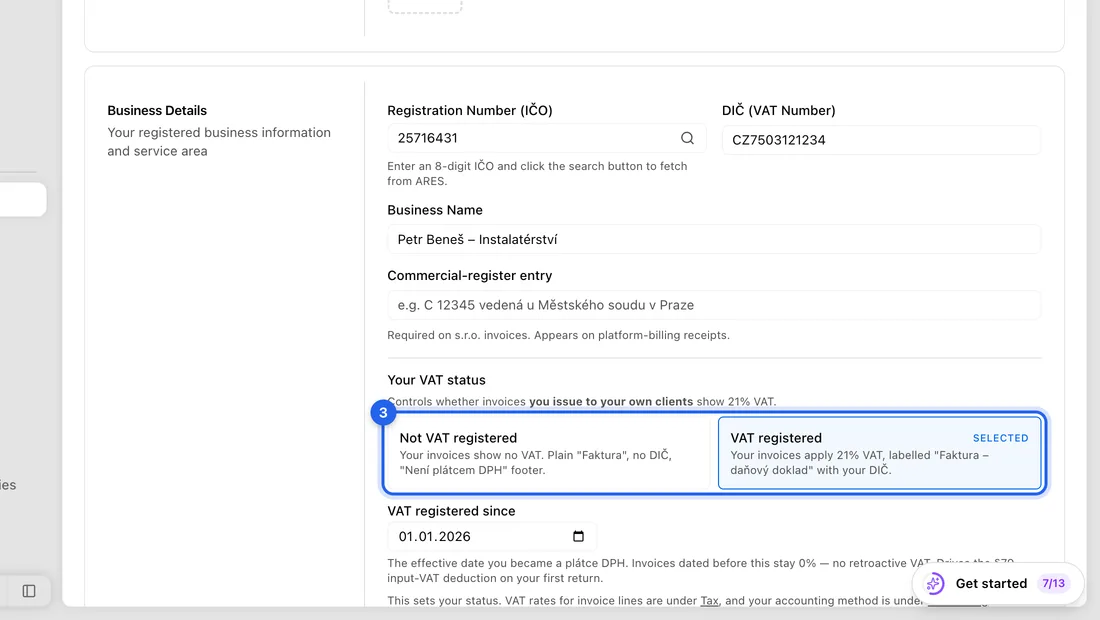The width and height of the screenshot is (1100, 620).
Task: Click the ARES search magnifier icon
Action: tap(688, 138)
